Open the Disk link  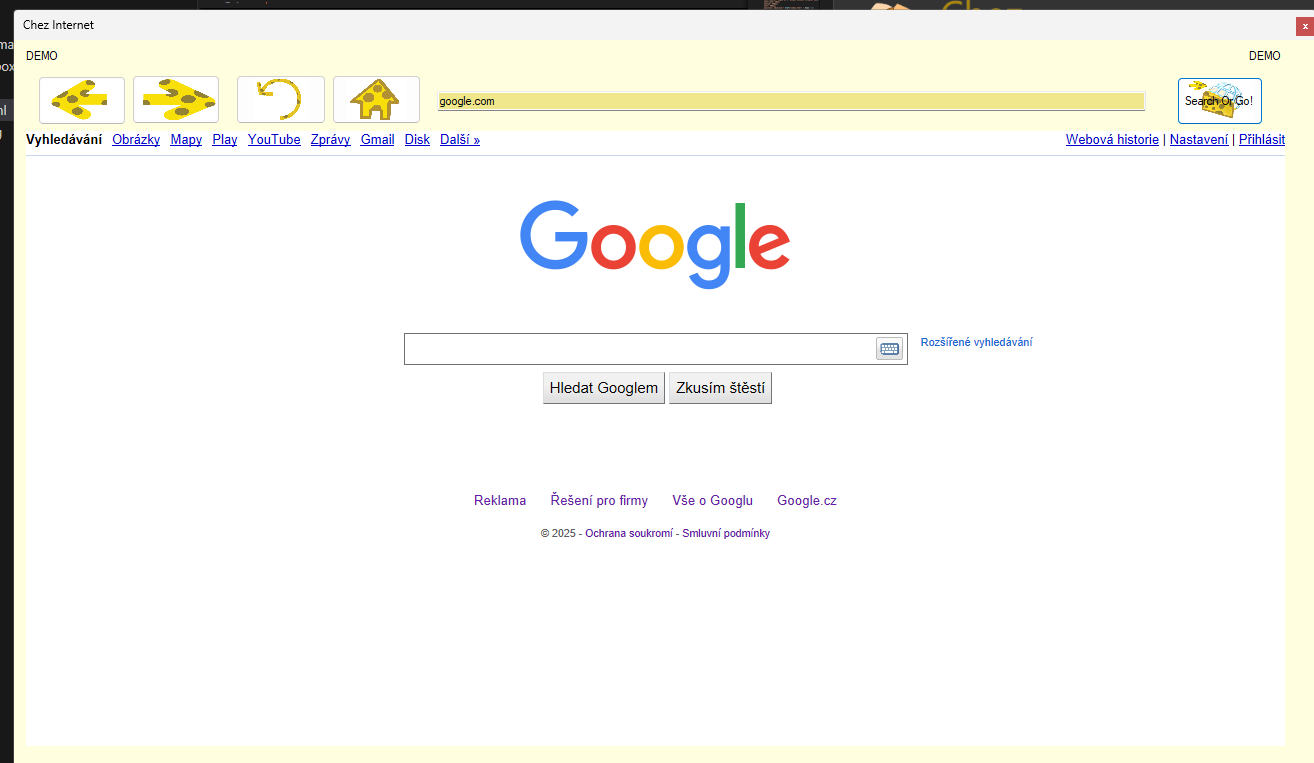click(x=417, y=140)
